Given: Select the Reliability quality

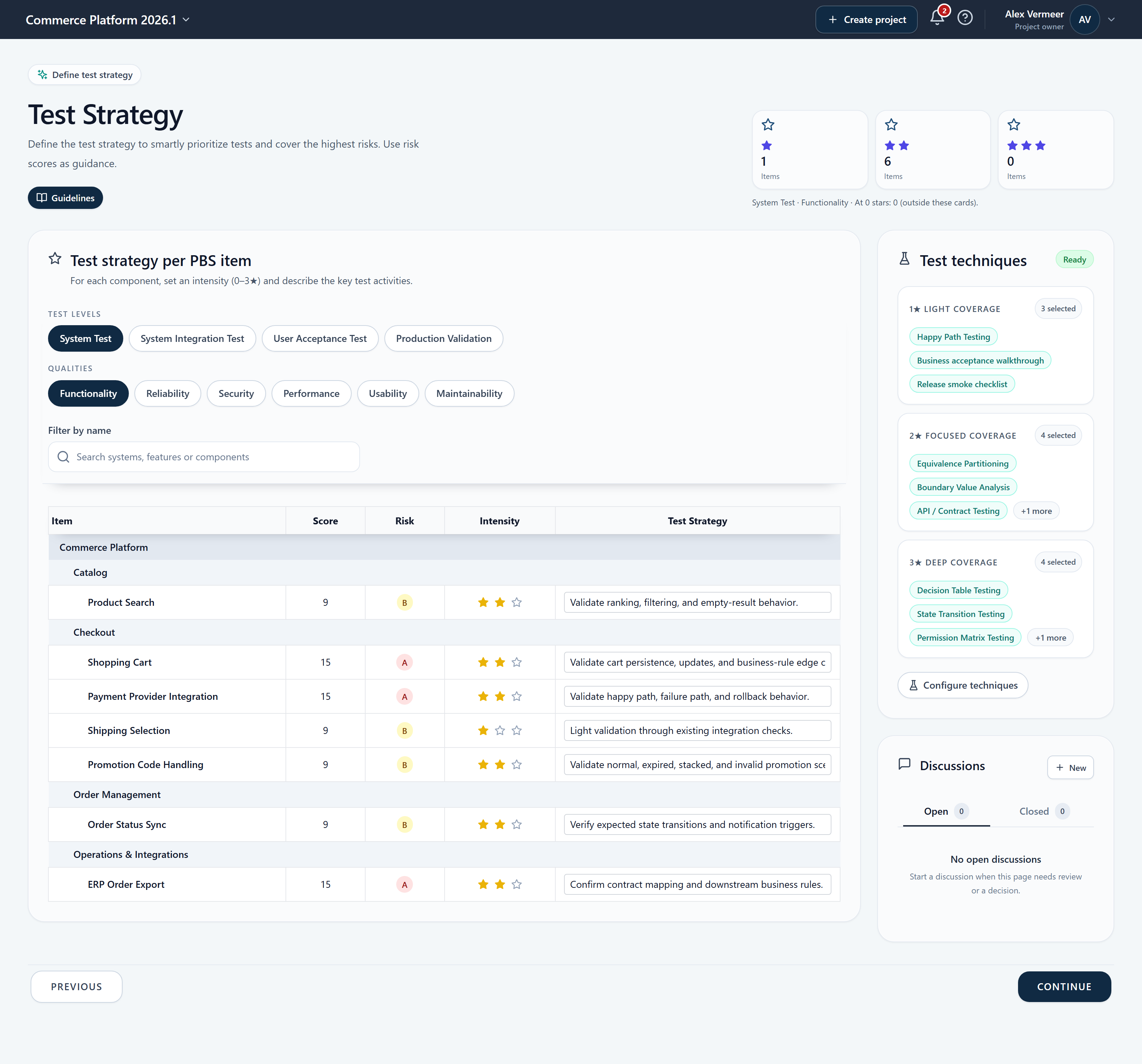Looking at the screenshot, I should (x=168, y=393).
